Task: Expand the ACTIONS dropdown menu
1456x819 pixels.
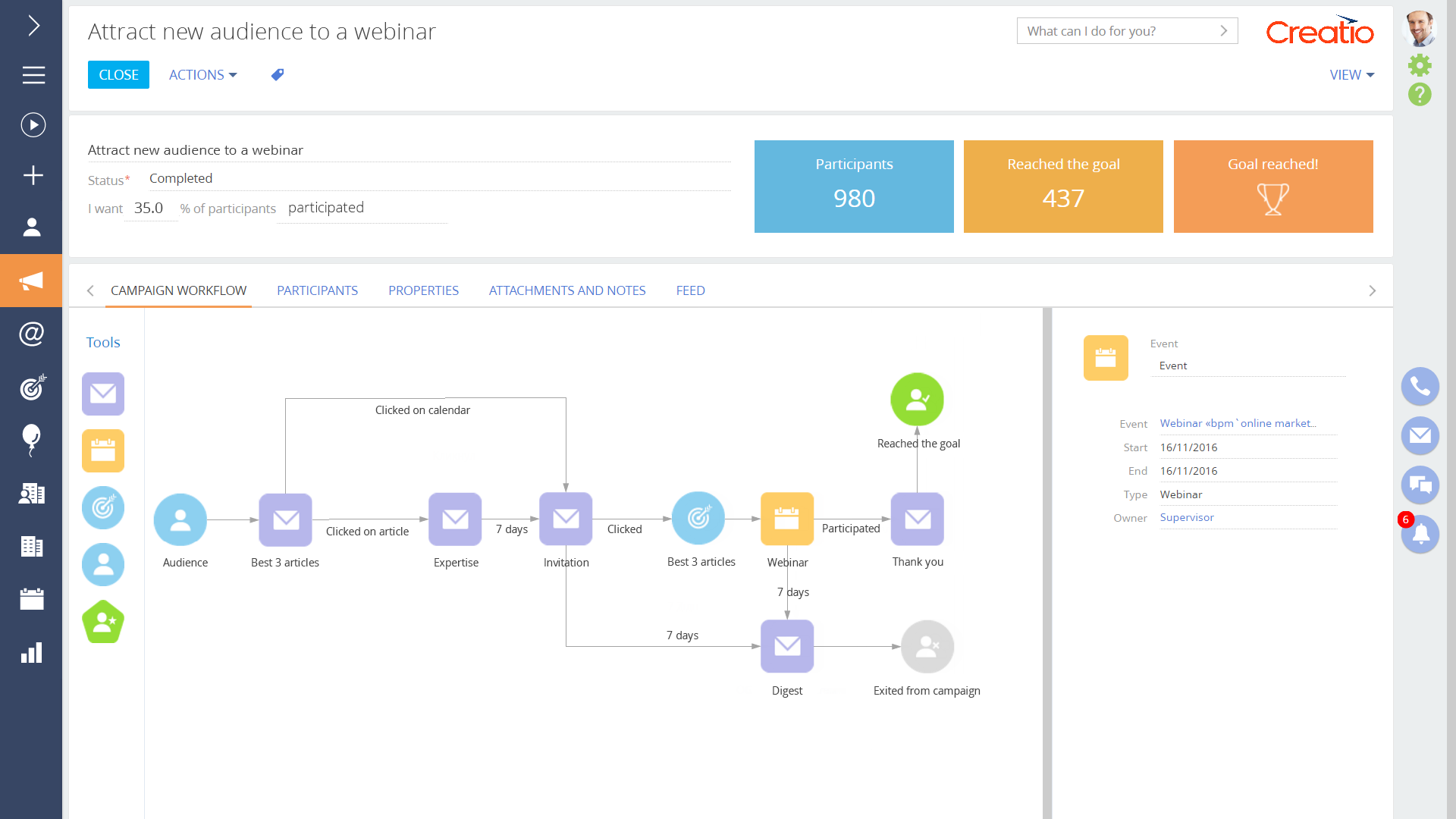Action: pos(202,74)
